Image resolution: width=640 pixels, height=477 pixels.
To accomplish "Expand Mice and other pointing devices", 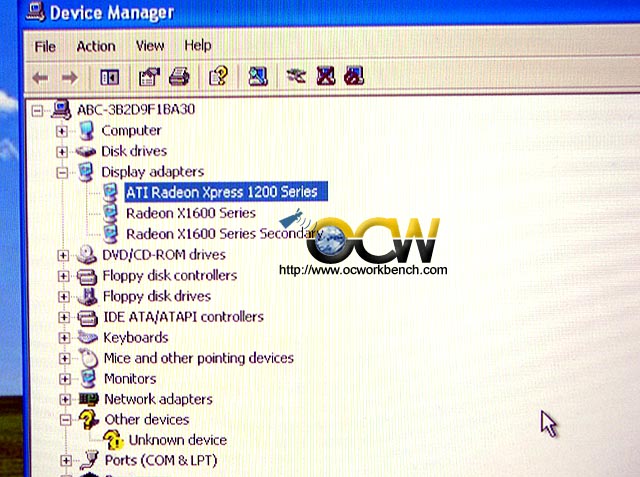I will click(x=64, y=358).
